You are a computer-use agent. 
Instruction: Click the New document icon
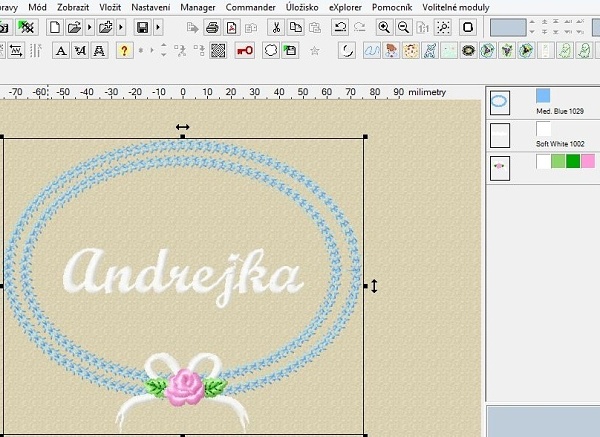[55, 28]
